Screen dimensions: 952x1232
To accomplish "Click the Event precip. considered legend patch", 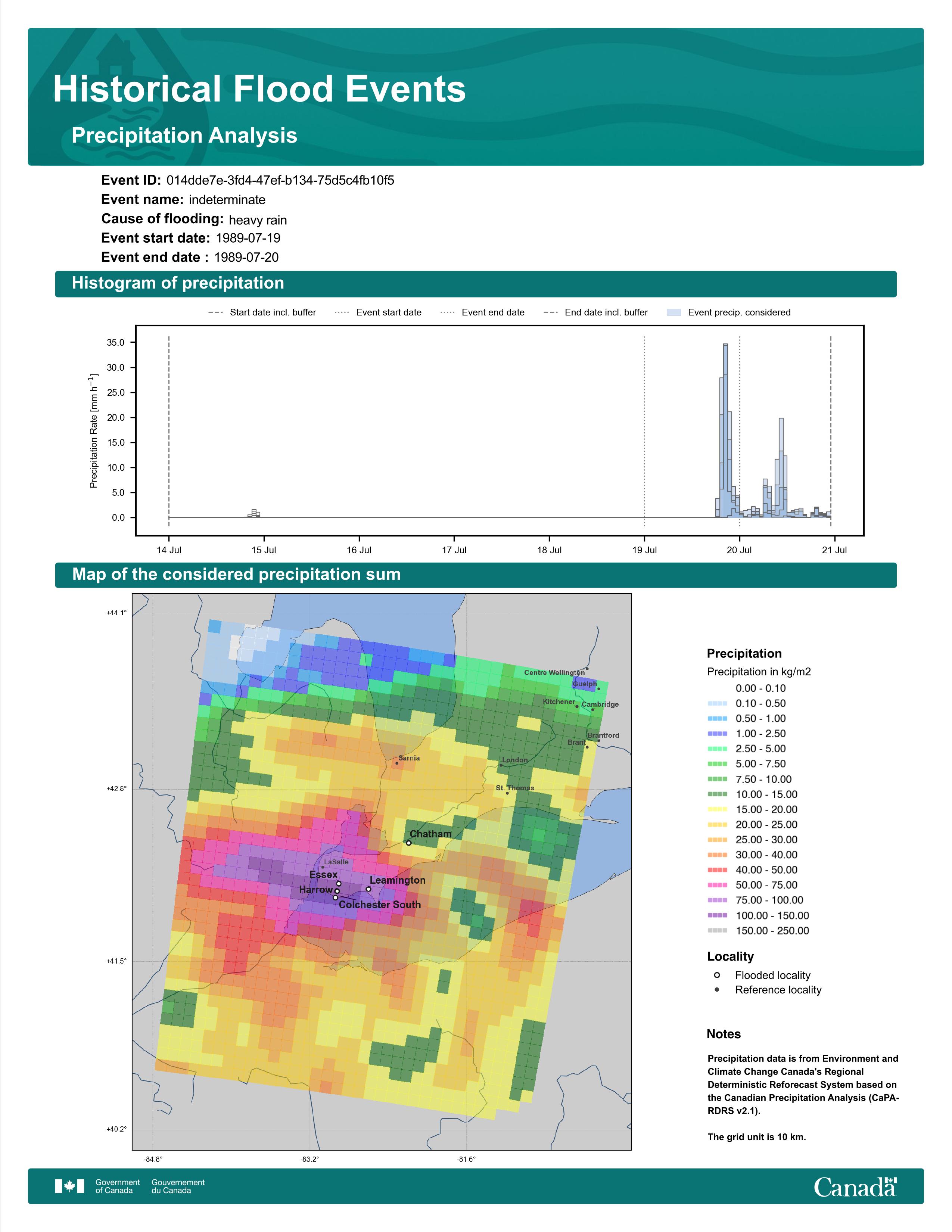I will 674,312.
